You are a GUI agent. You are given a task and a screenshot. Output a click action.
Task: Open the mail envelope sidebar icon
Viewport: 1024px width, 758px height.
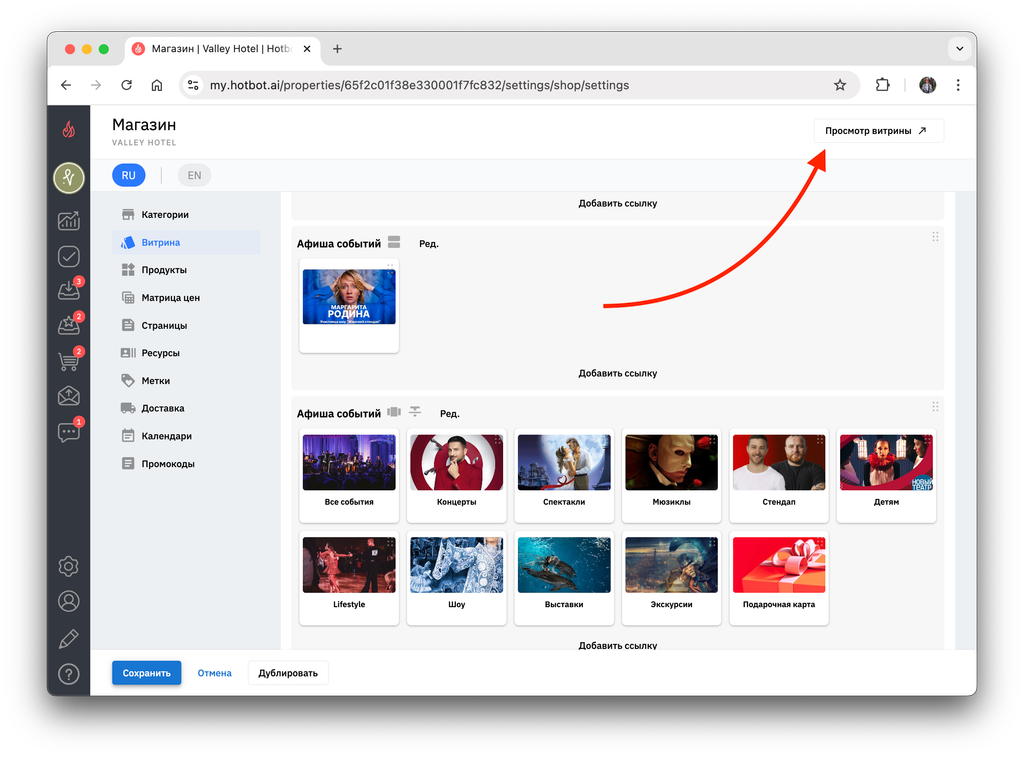(x=69, y=396)
